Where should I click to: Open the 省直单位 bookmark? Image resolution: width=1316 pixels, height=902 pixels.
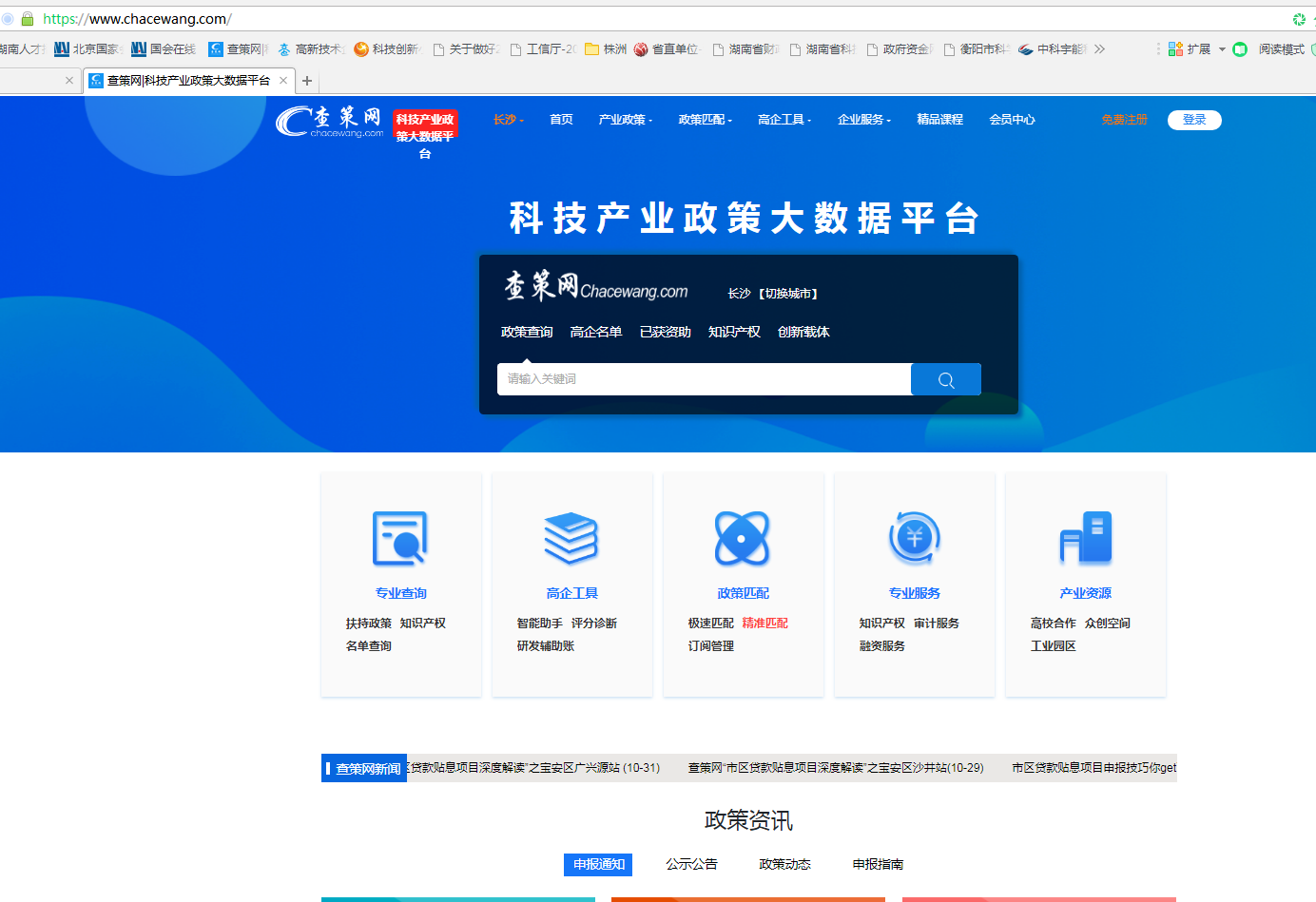coord(668,49)
